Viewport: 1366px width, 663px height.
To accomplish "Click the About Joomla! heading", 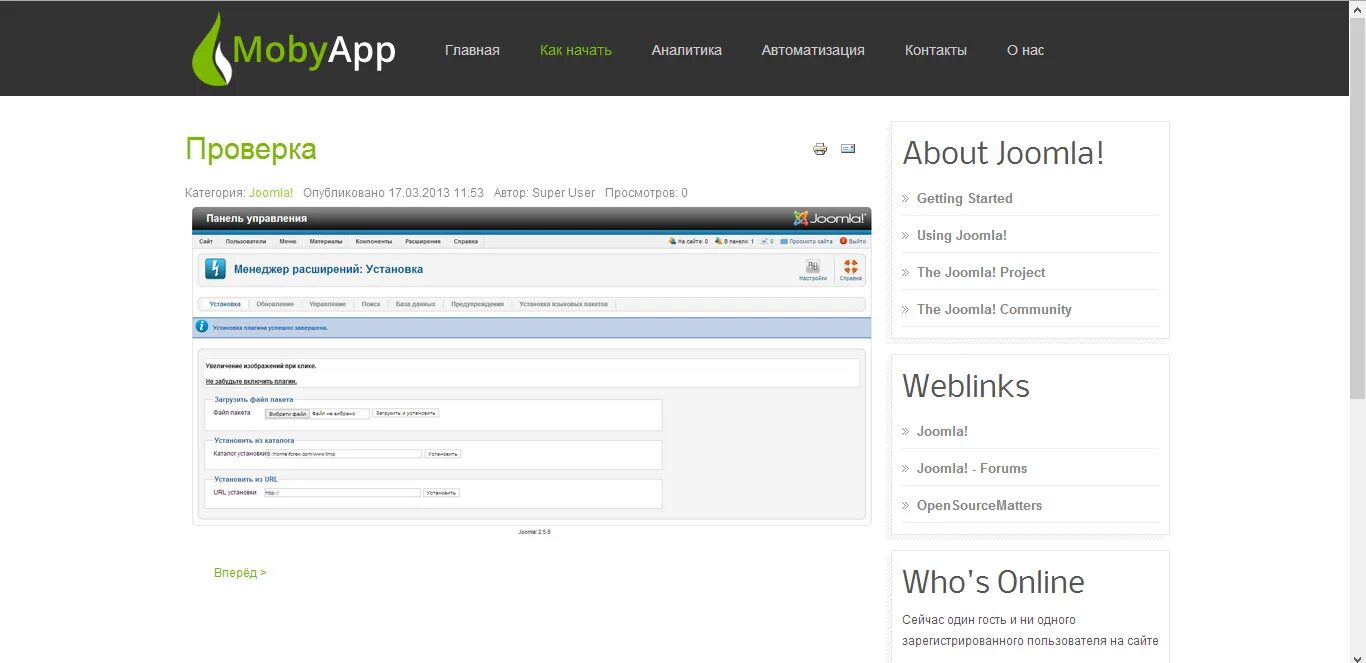I will coord(1003,153).
